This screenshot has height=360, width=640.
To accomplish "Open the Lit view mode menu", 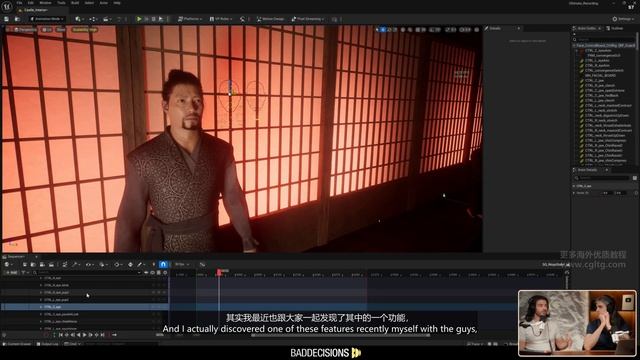I will [47, 29].
